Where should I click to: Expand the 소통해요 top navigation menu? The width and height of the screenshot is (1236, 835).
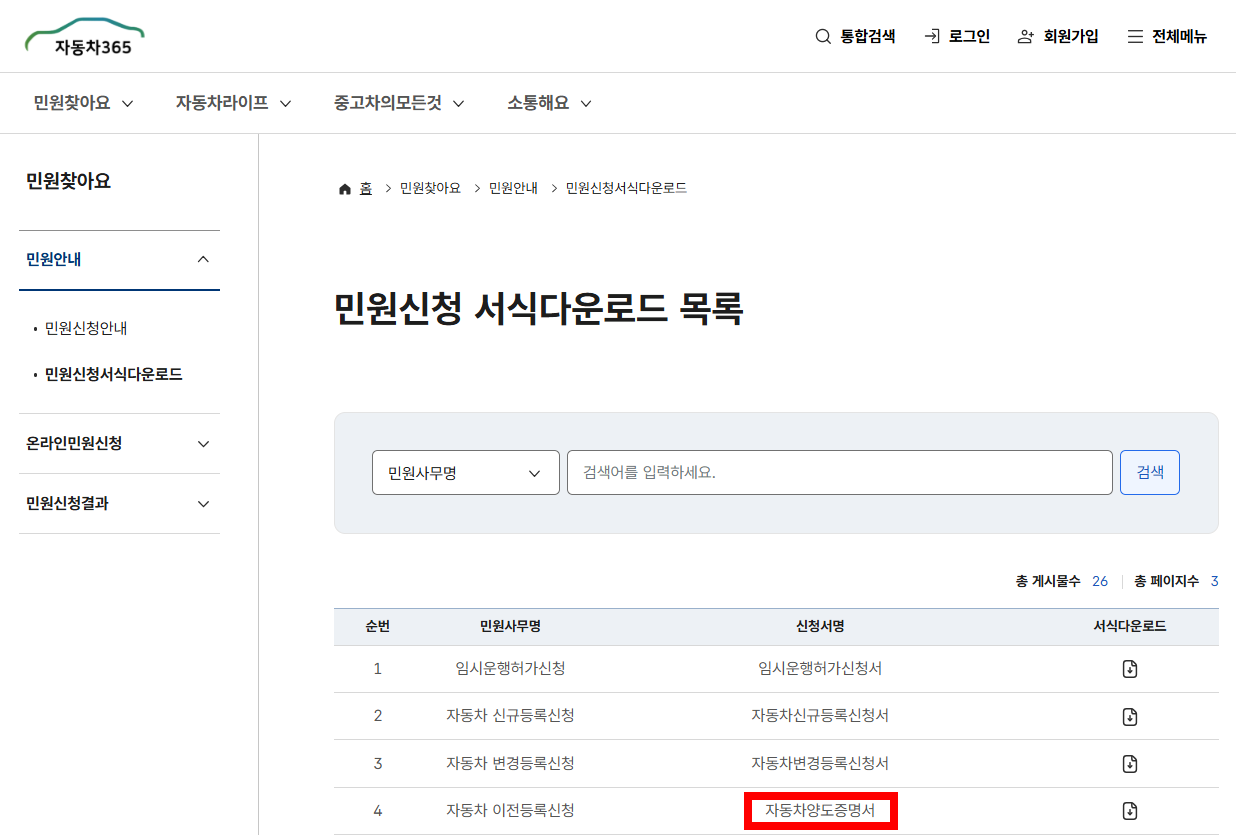550,103
